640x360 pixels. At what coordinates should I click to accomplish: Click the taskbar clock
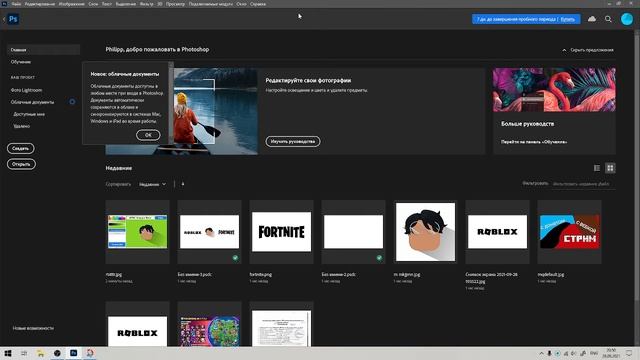click(611, 353)
